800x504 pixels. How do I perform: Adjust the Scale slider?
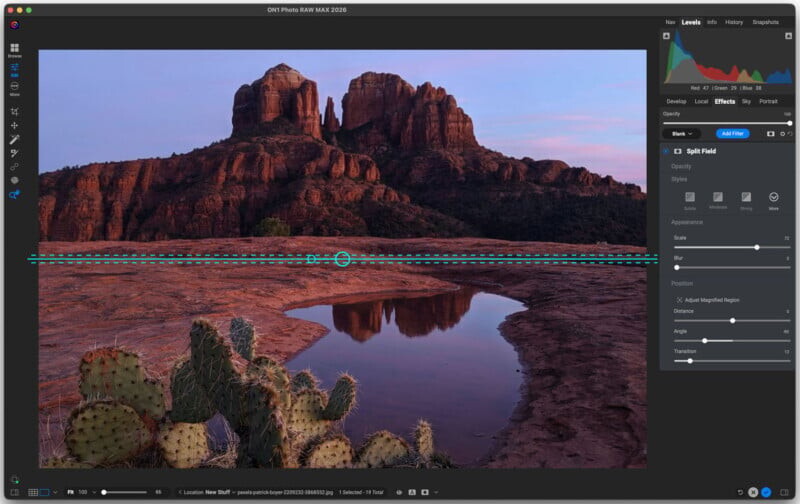coord(756,247)
